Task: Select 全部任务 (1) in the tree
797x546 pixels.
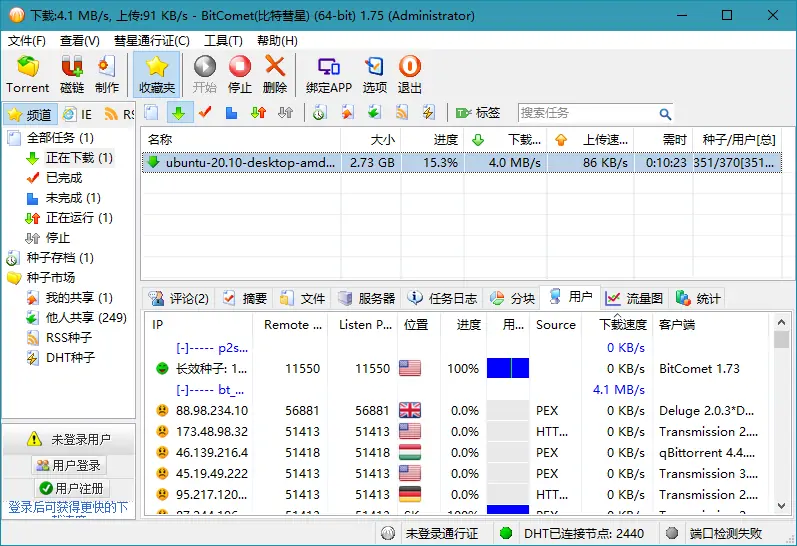Action: [x=60, y=138]
